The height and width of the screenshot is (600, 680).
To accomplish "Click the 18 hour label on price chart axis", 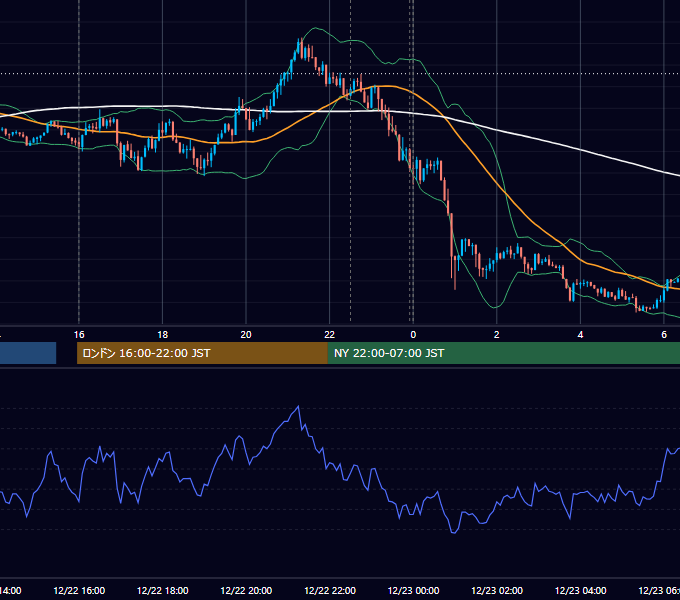I will point(163,335).
